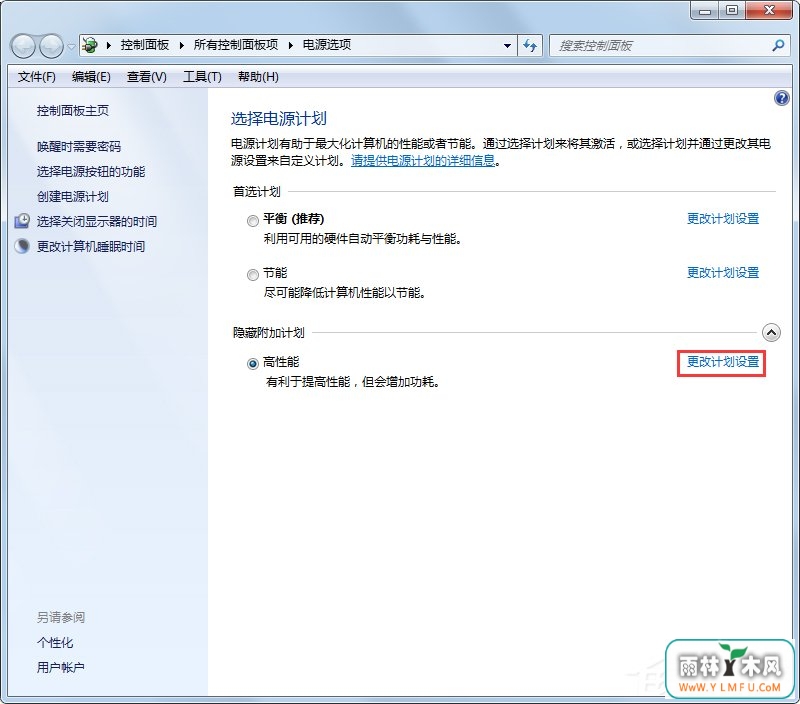The image size is (800, 704).
Task: Open 唤醒时需要密码 sidebar link
Action: click(x=79, y=147)
